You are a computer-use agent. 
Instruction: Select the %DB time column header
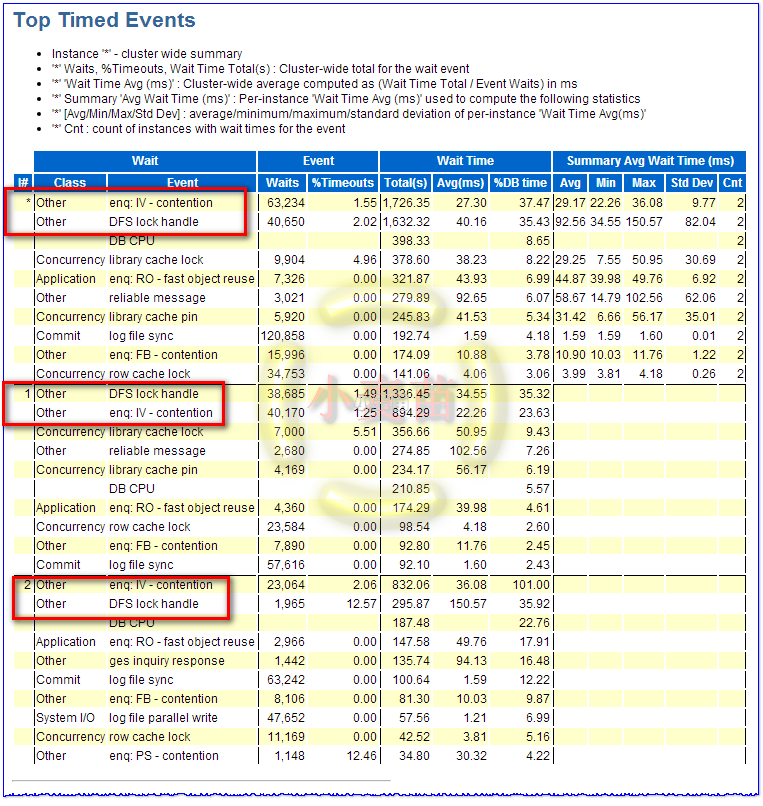pyautogui.click(x=521, y=183)
